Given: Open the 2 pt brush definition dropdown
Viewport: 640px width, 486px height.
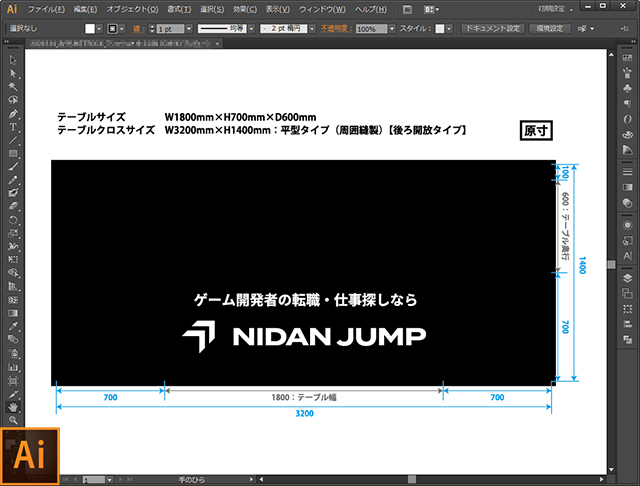Looking at the screenshot, I should tap(312, 29).
